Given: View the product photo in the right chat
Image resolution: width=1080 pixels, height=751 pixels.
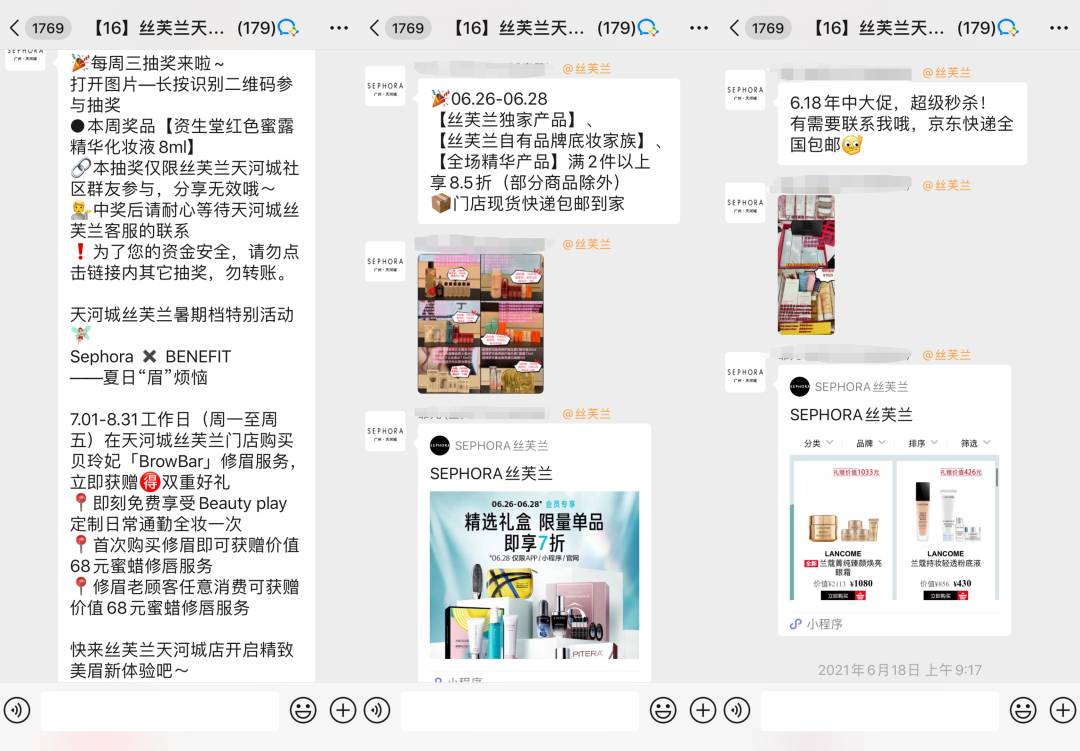Looking at the screenshot, I should (805, 264).
